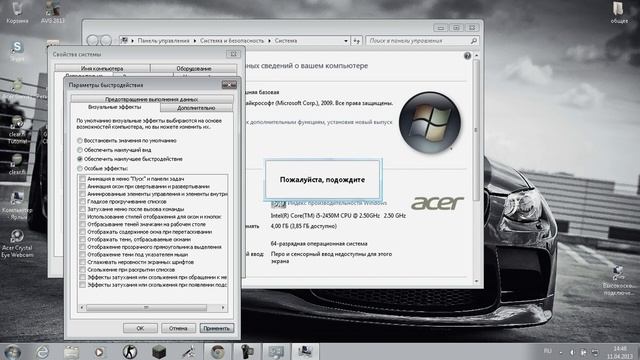640x360 pixels.
Task: Select Восстановить значения по умолчанию option
Action: [80, 140]
